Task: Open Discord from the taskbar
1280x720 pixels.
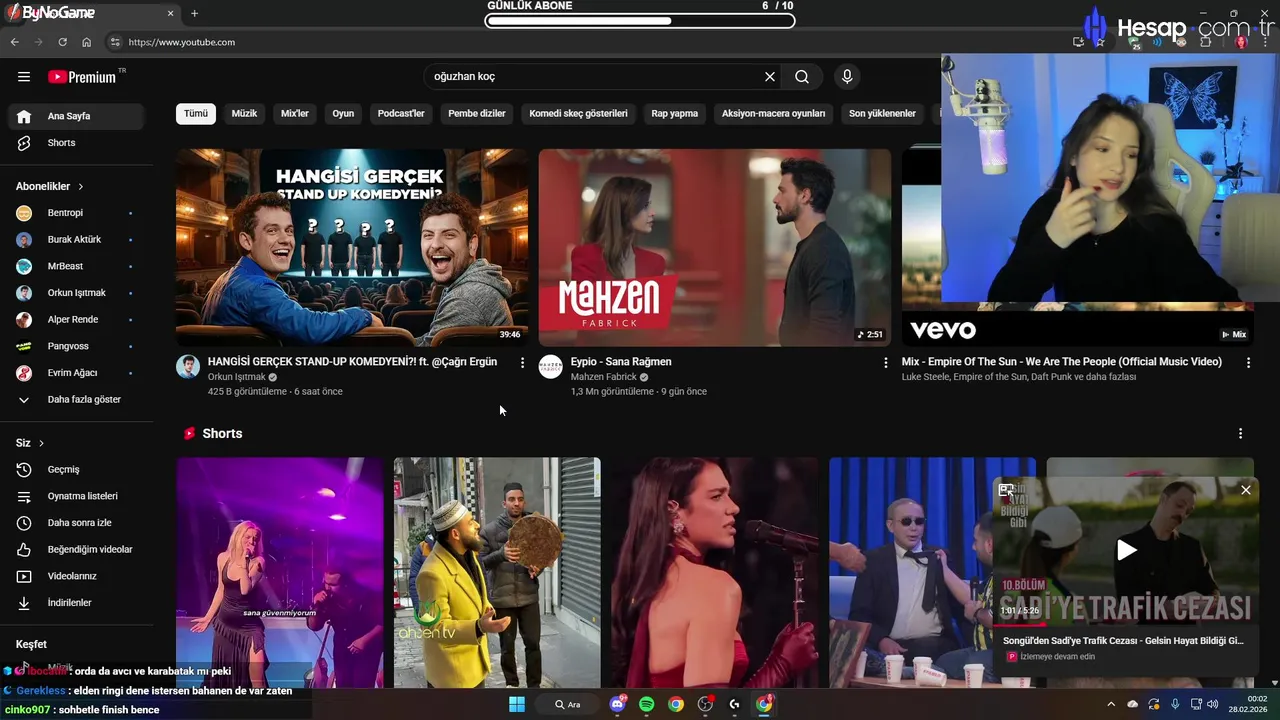Action: click(617, 704)
